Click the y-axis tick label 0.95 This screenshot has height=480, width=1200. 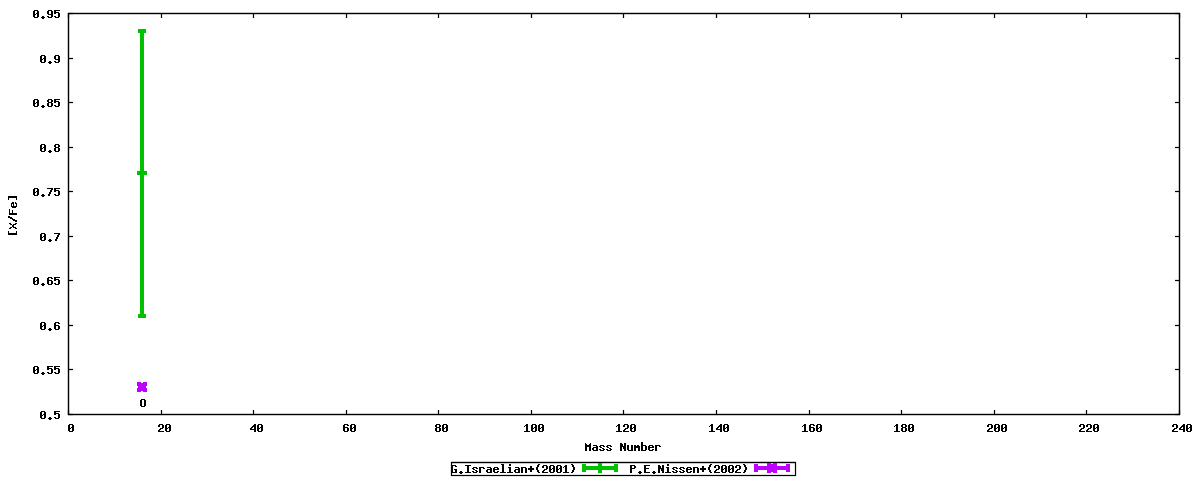(46, 14)
